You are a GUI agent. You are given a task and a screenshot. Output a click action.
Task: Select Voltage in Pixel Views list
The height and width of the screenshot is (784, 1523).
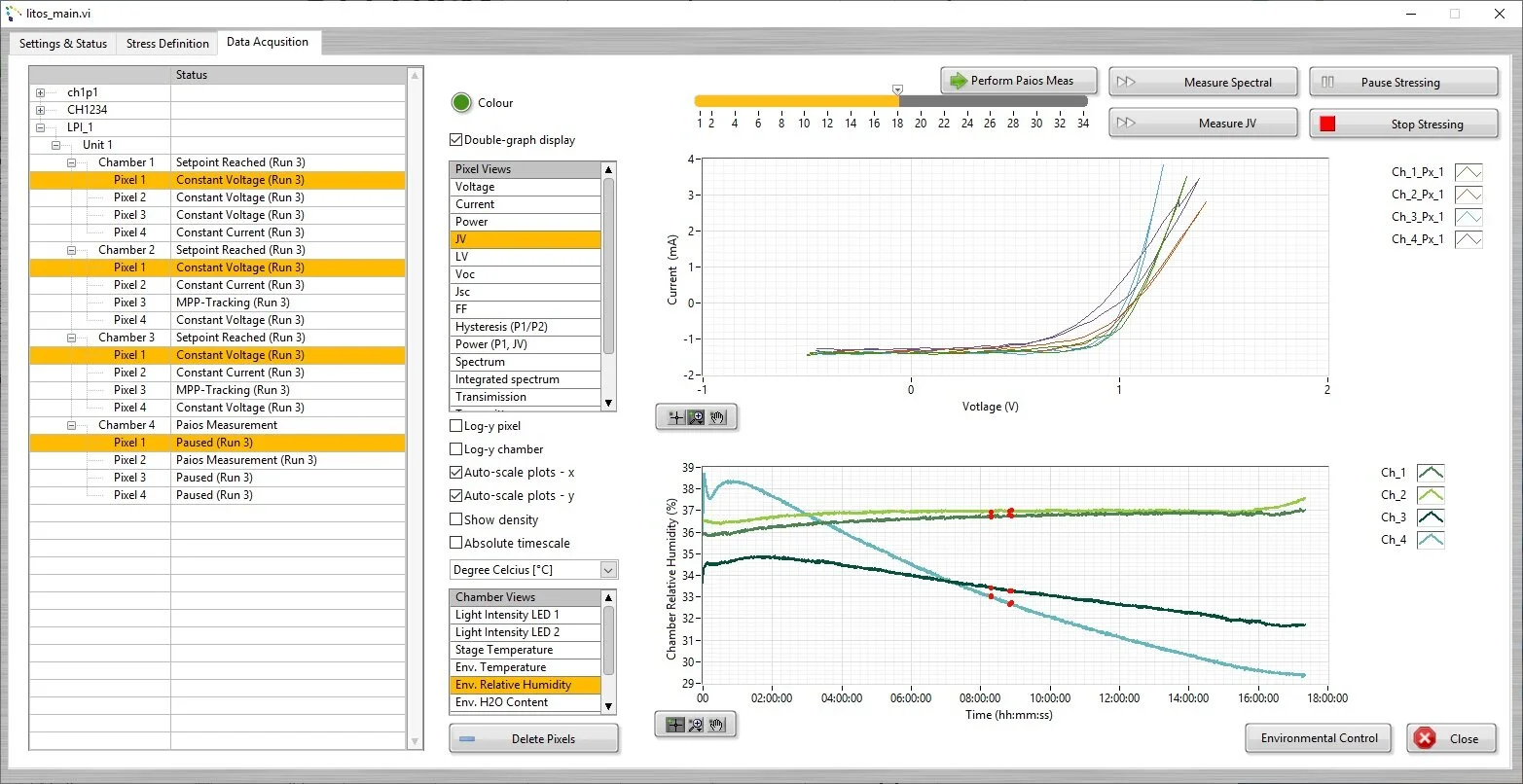click(526, 187)
